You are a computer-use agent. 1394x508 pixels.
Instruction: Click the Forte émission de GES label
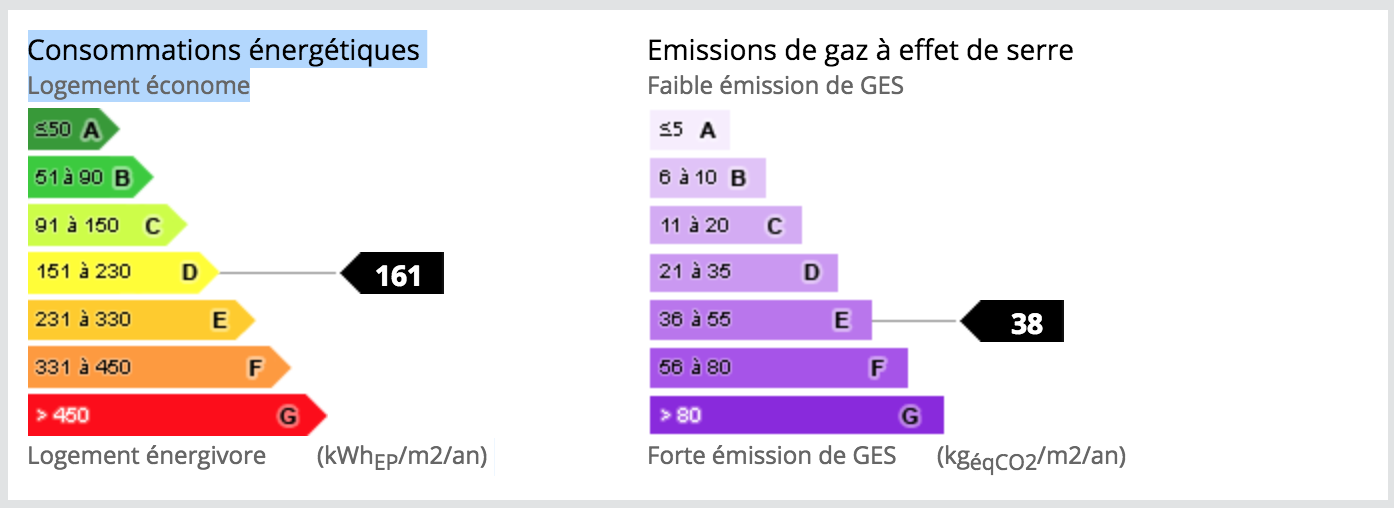[772, 456]
